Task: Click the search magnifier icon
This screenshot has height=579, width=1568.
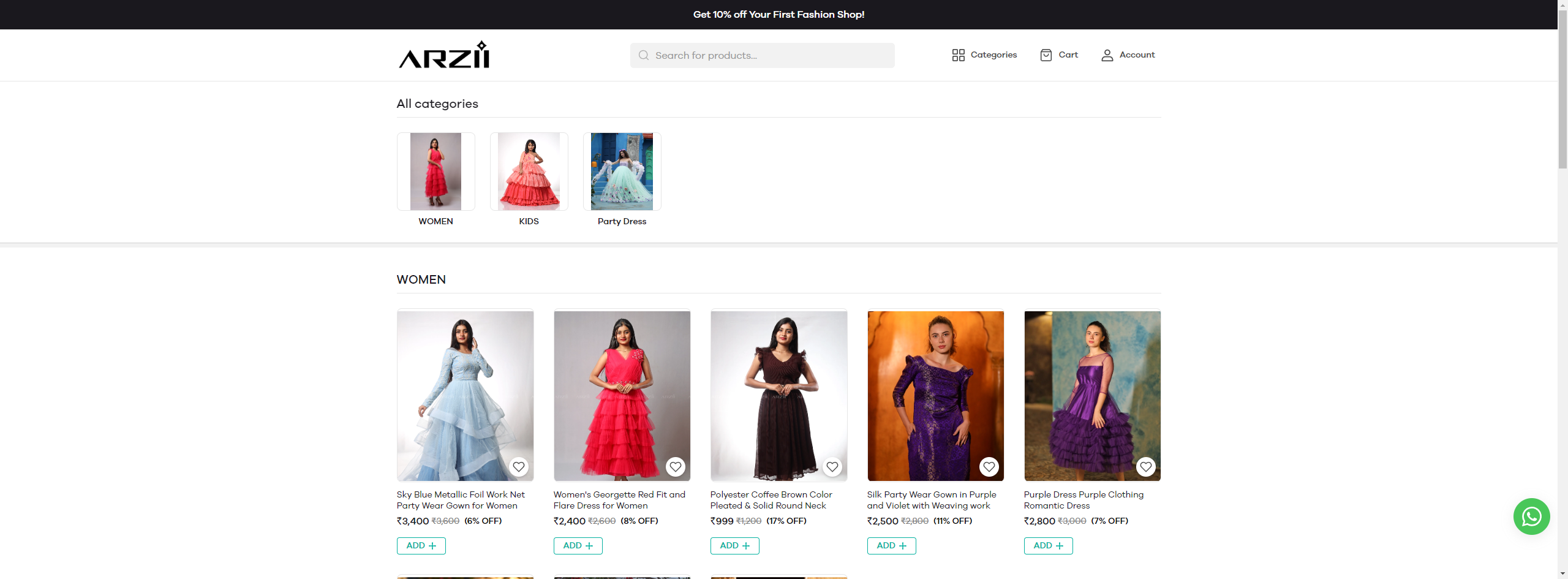Action: tap(643, 56)
